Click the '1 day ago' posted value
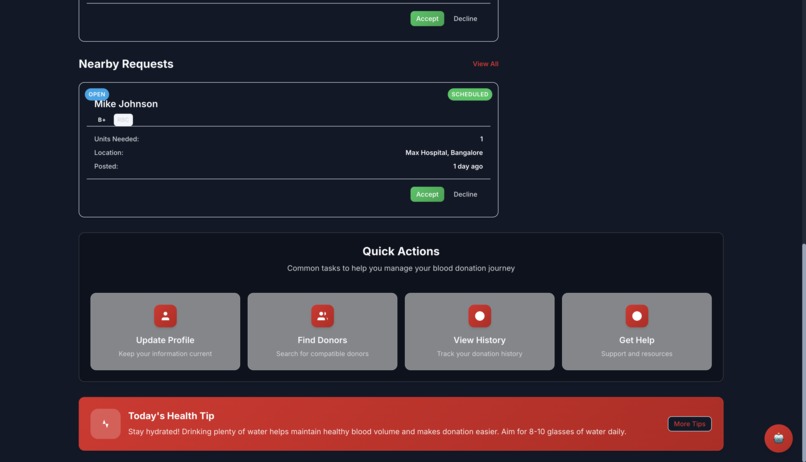Viewport: 806px width, 462px height. tap(468, 167)
